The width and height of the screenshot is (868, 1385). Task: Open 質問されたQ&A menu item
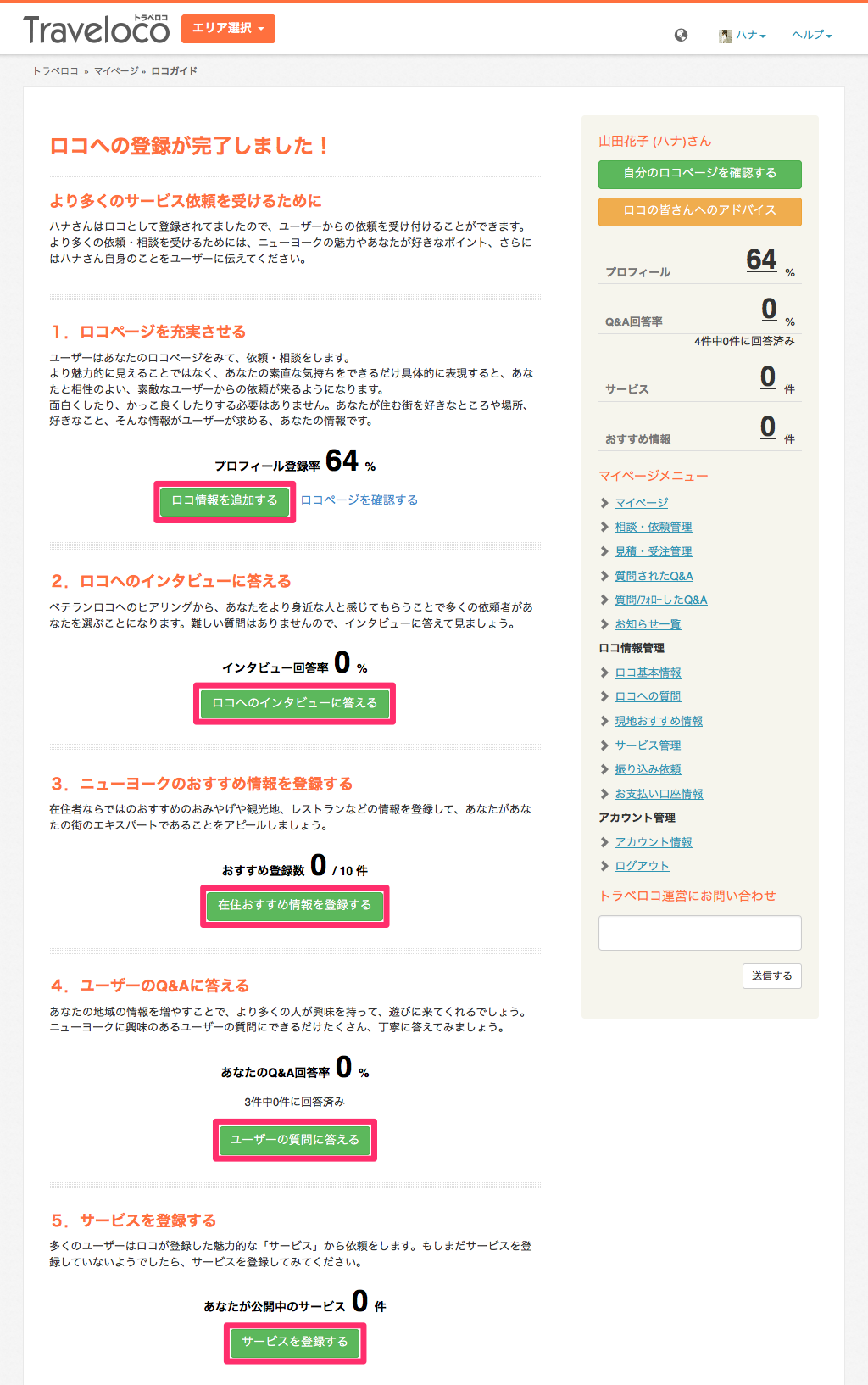pos(654,577)
